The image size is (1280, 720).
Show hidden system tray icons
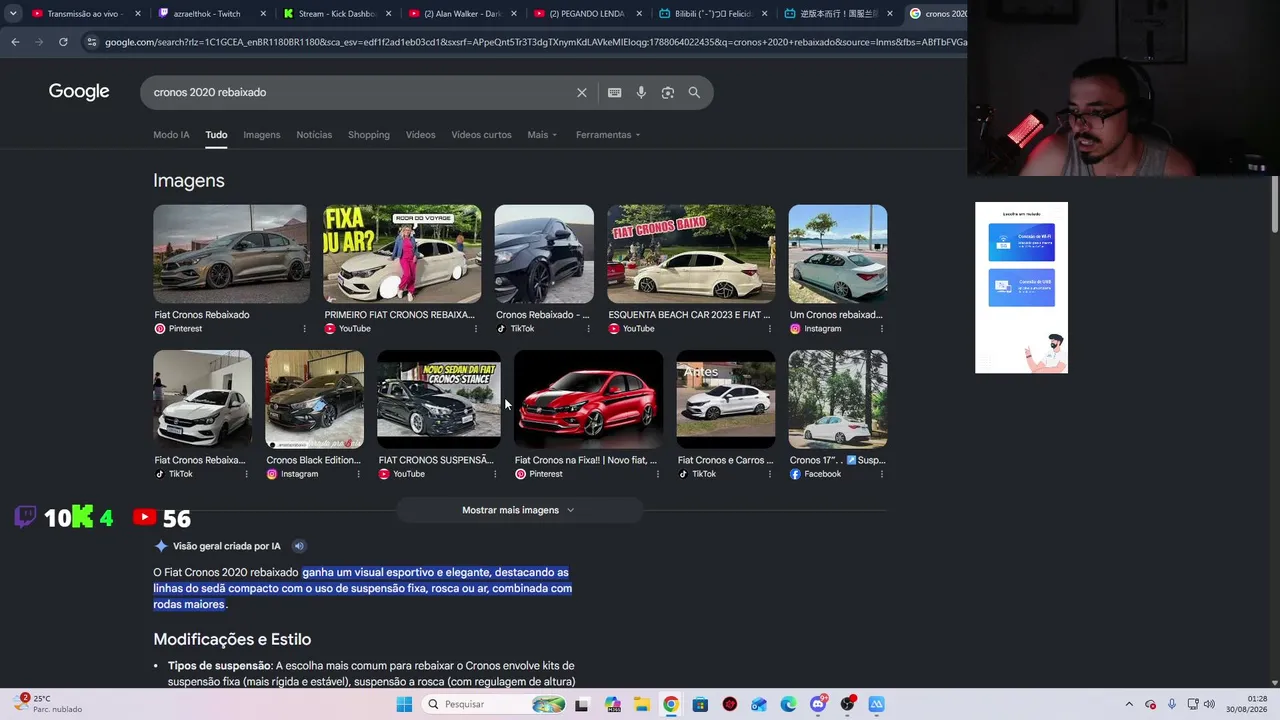[1129, 704]
